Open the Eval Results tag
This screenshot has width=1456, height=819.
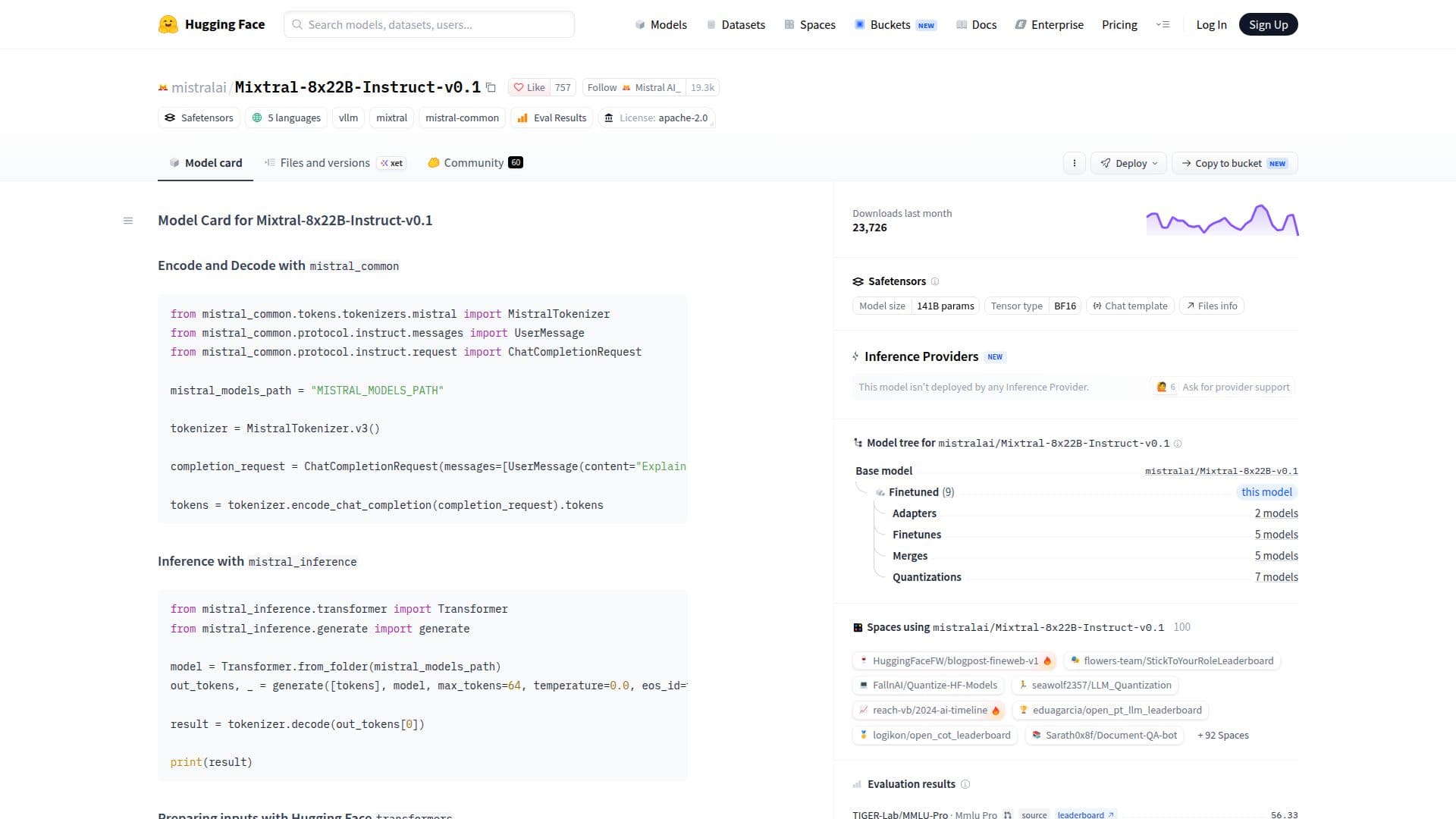point(551,118)
